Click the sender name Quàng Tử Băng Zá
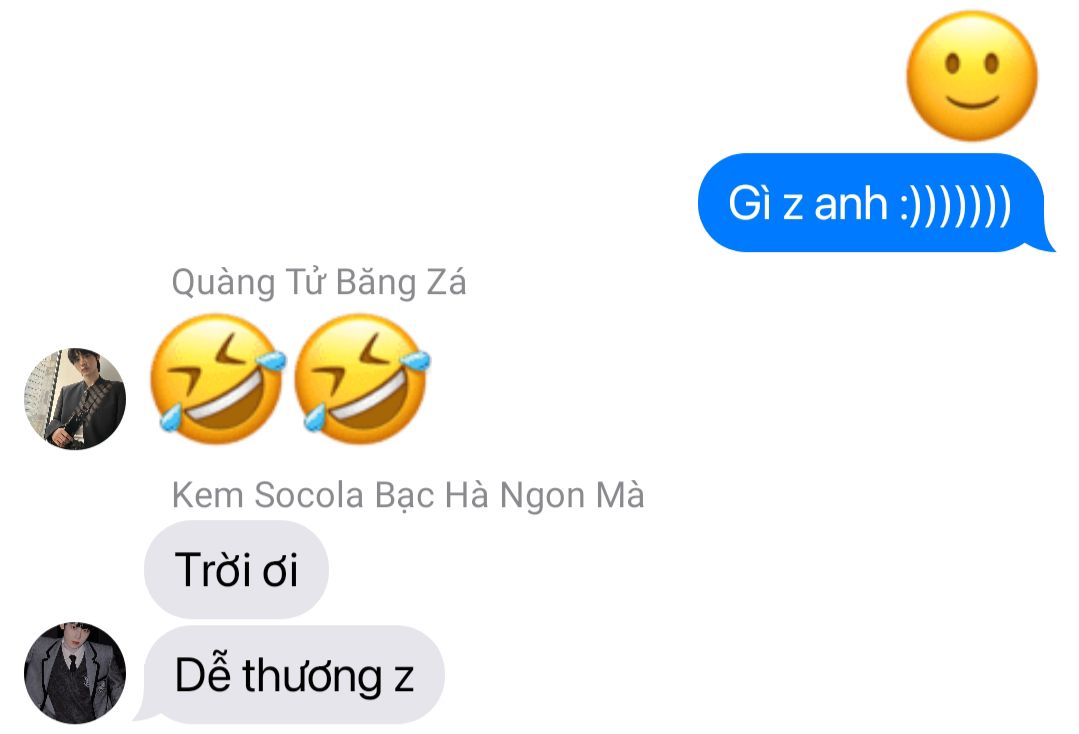Image resolution: width=1079 pixels, height=734 pixels. tap(319, 283)
